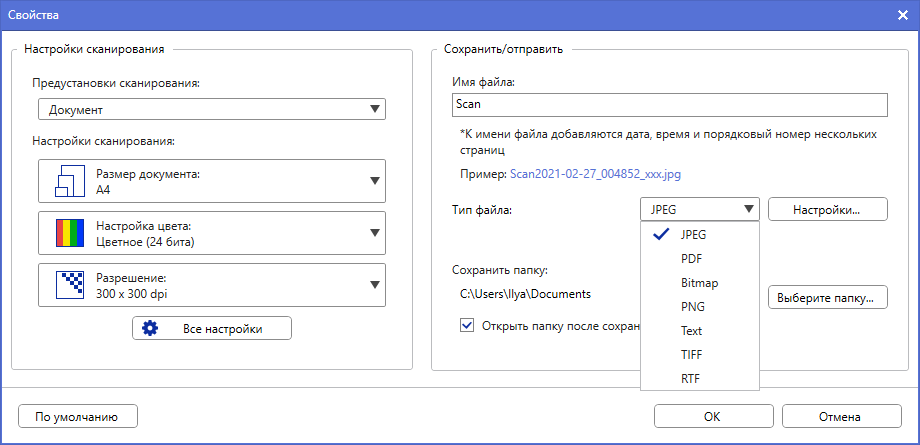The image size is (920, 445).
Task: Click the rainbow color settings icon
Action: coord(69,234)
